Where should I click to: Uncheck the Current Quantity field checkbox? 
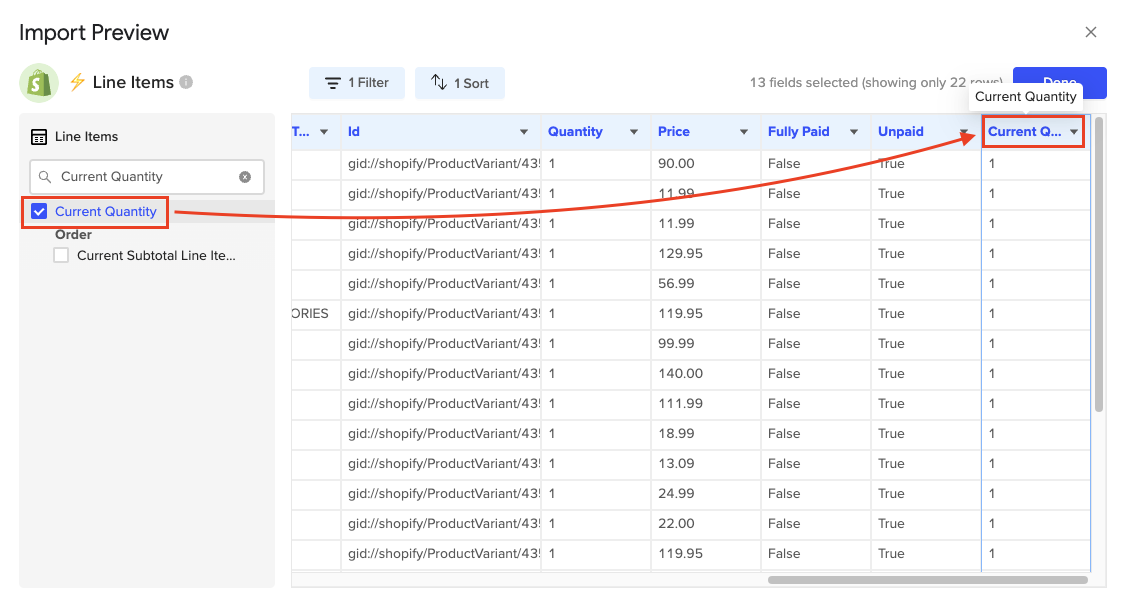click(39, 211)
